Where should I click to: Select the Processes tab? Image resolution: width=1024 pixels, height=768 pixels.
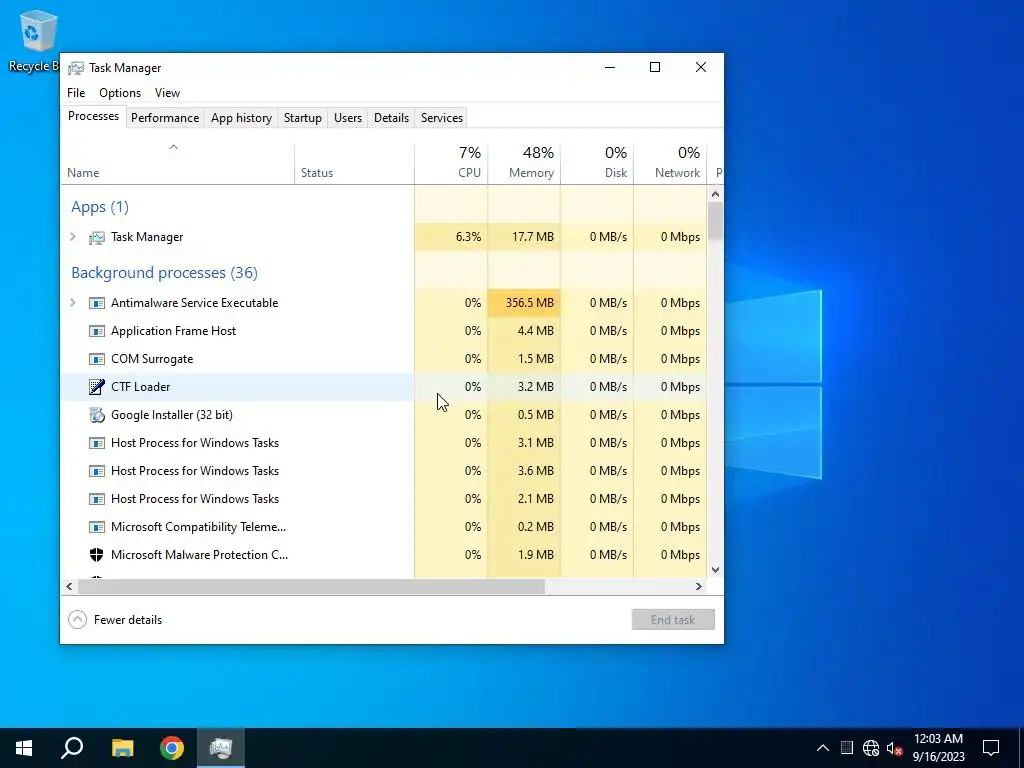[93, 116]
